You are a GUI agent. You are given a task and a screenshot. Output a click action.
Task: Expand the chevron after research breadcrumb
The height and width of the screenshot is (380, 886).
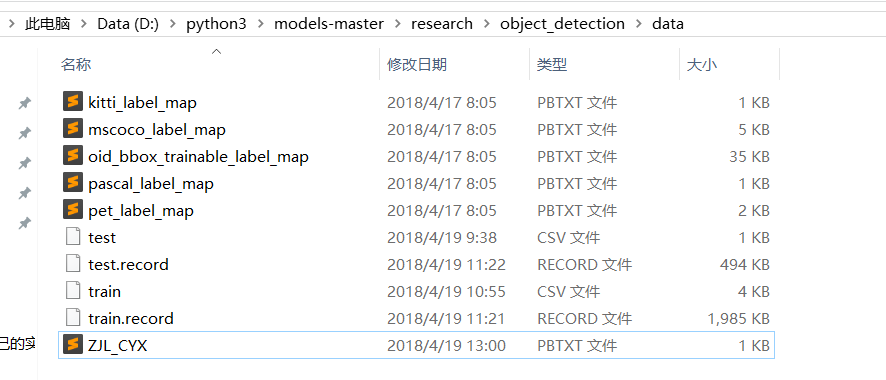point(486,24)
